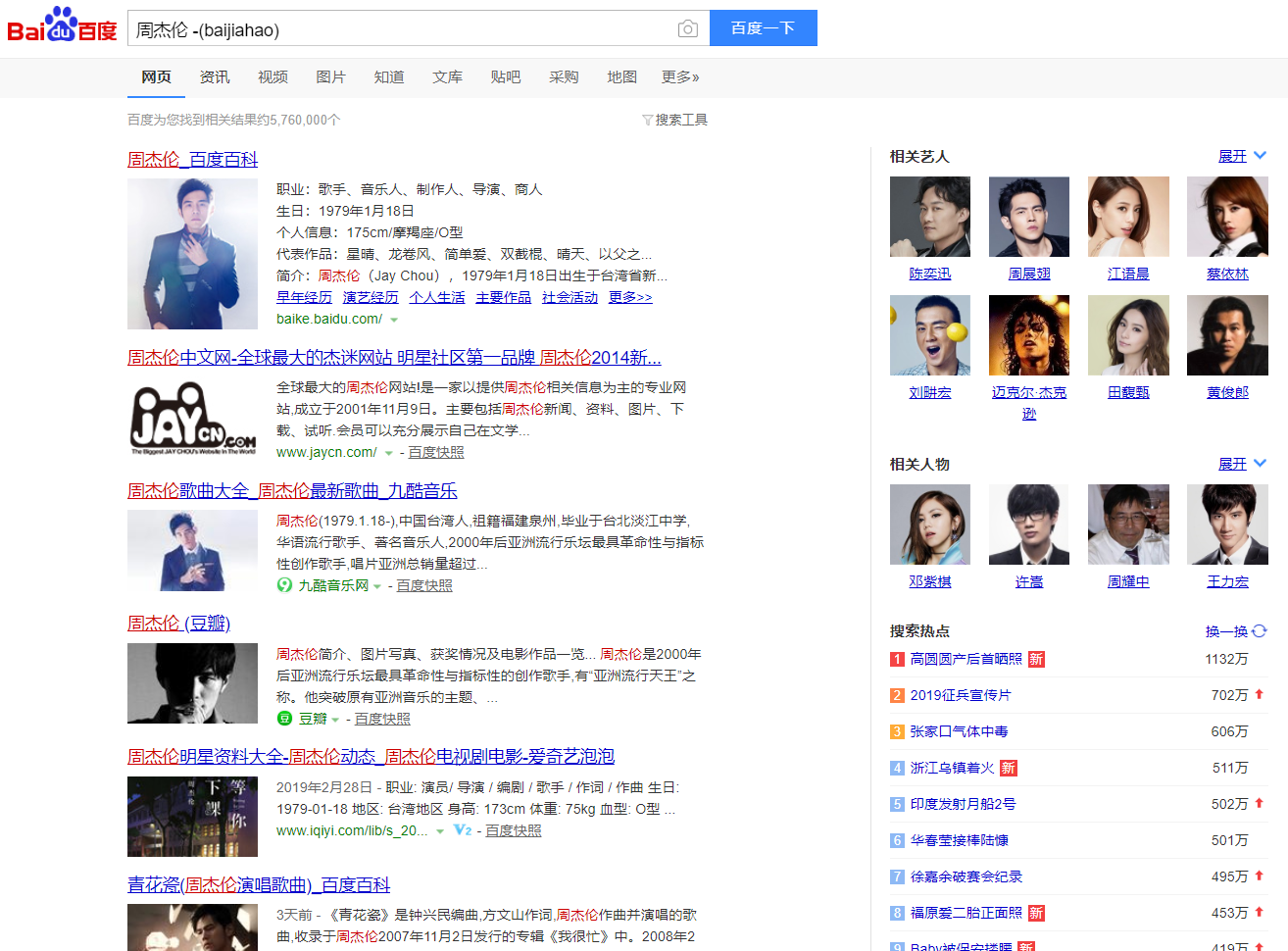
Task: Open hot search 印度发射月船2号
Action: pyautogui.click(x=964, y=804)
